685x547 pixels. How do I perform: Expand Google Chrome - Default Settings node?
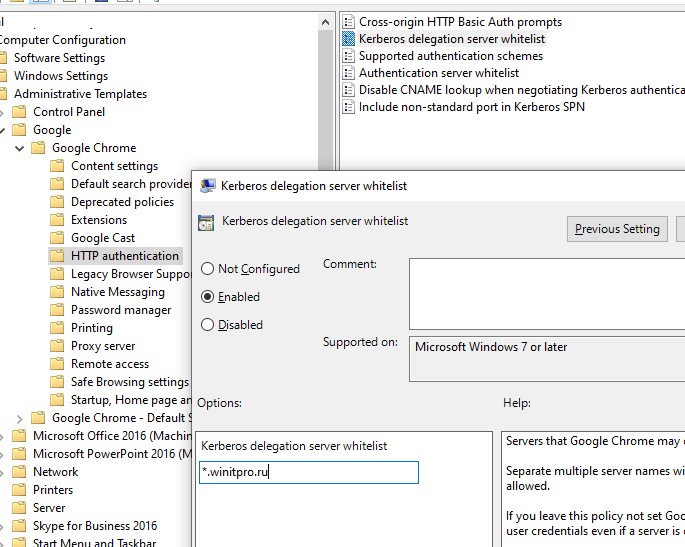19,419
